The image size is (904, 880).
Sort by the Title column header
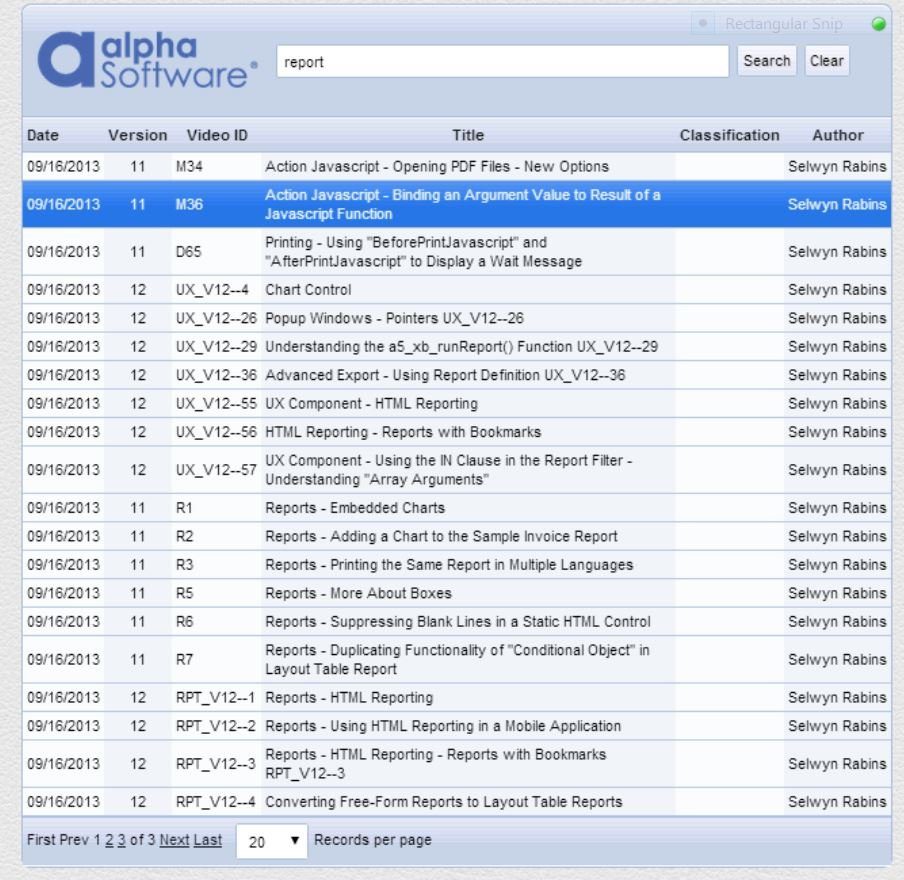click(467, 135)
